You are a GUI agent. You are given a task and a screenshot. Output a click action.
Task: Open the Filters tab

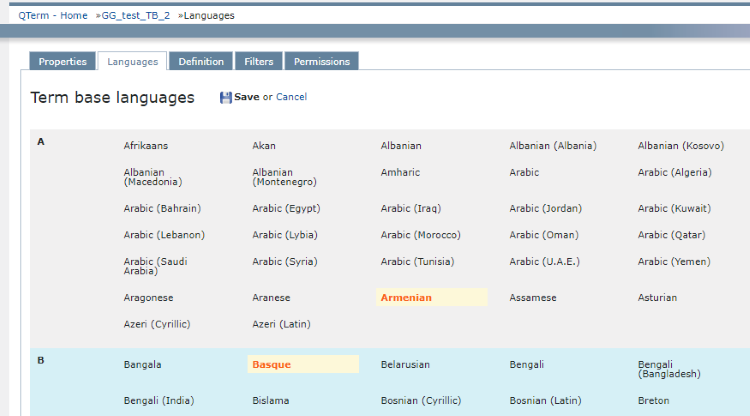[258, 62]
